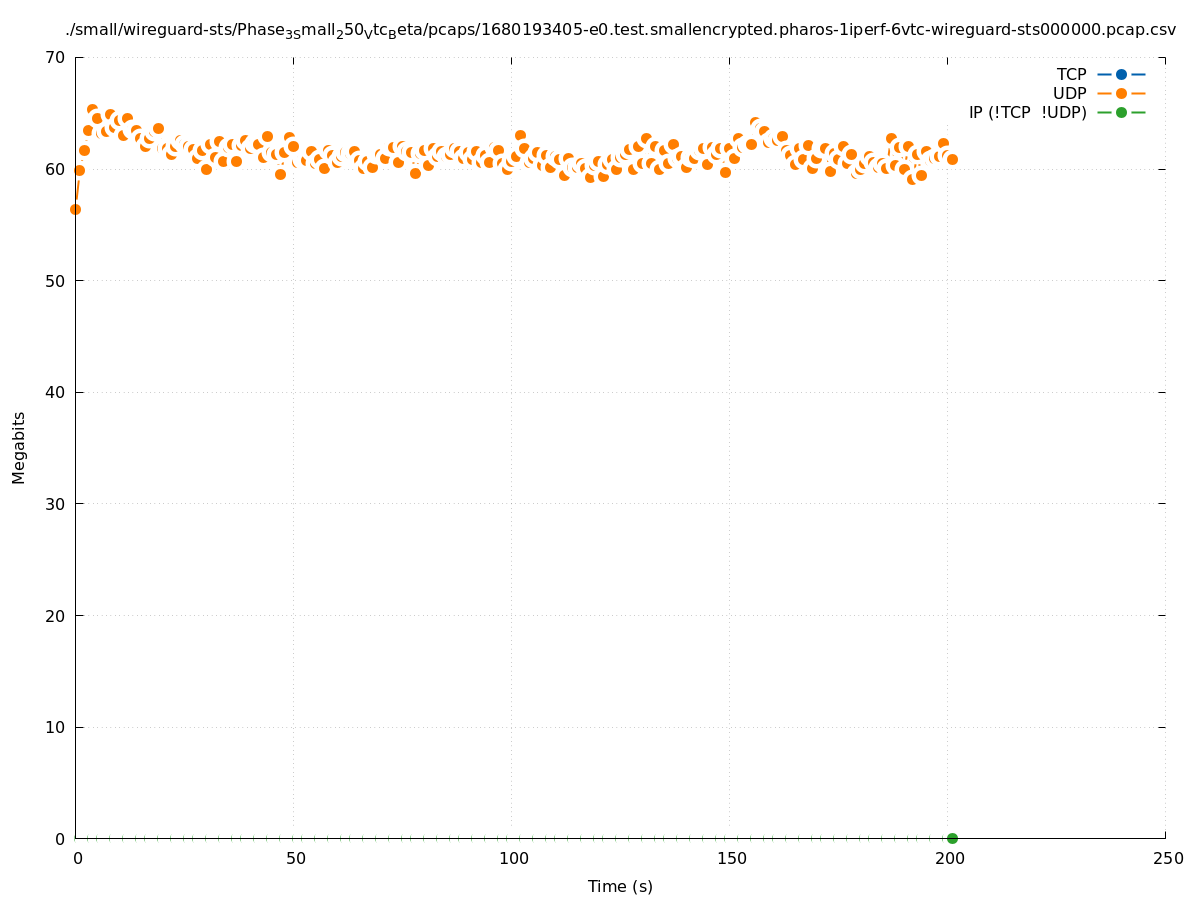Click the 30 tick label on y-axis
The height and width of the screenshot is (900, 1197).
pos(55,504)
